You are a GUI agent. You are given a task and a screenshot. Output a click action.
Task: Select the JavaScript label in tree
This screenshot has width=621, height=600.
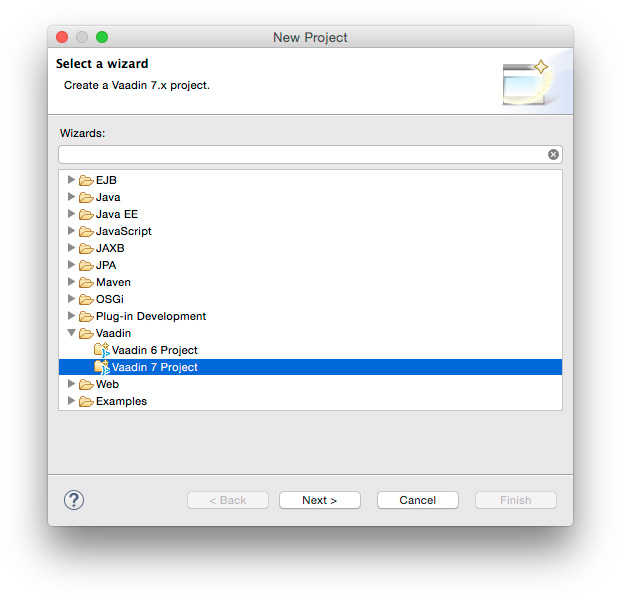[124, 231]
